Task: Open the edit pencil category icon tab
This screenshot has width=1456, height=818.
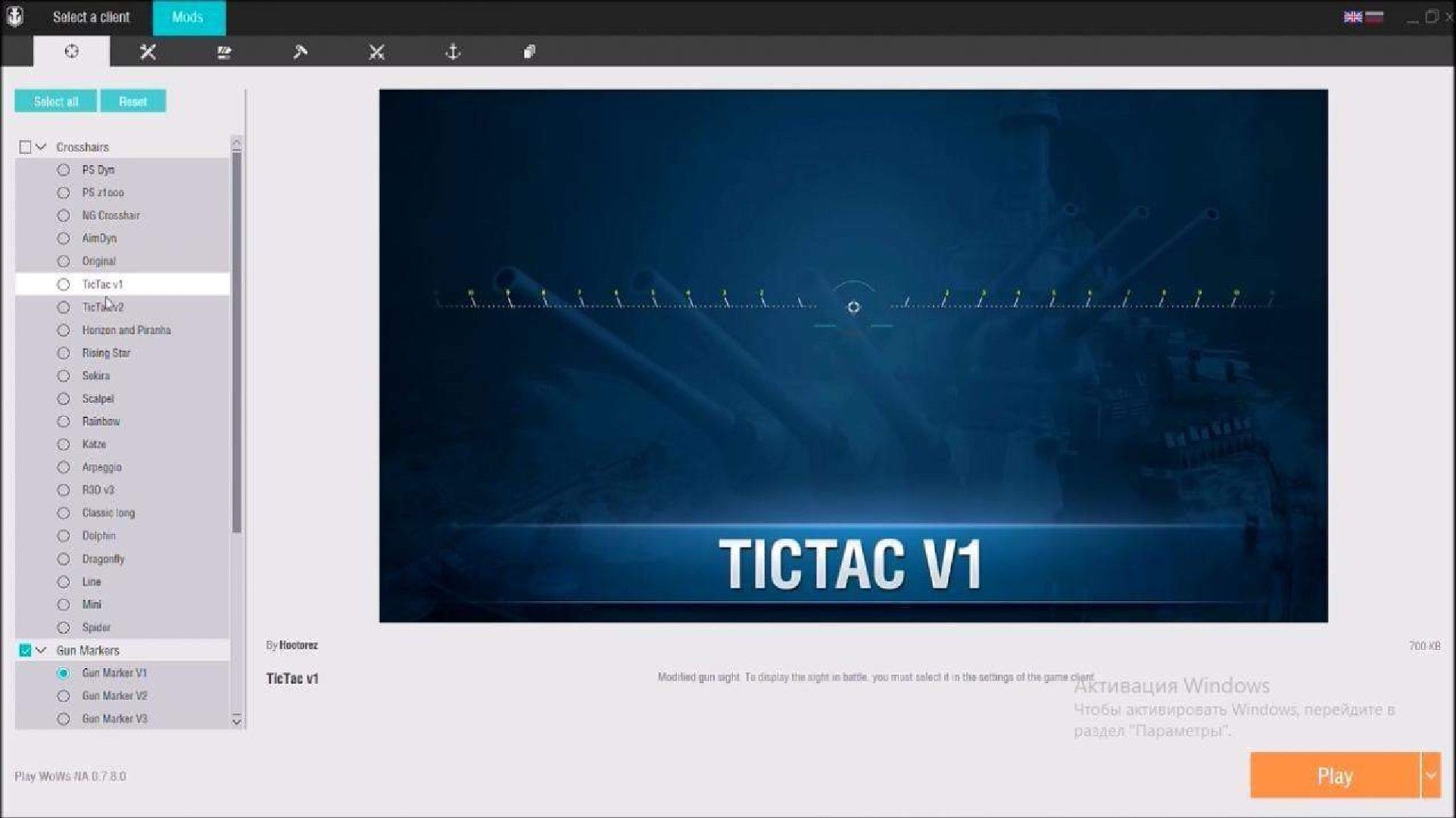Action: pos(224,52)
